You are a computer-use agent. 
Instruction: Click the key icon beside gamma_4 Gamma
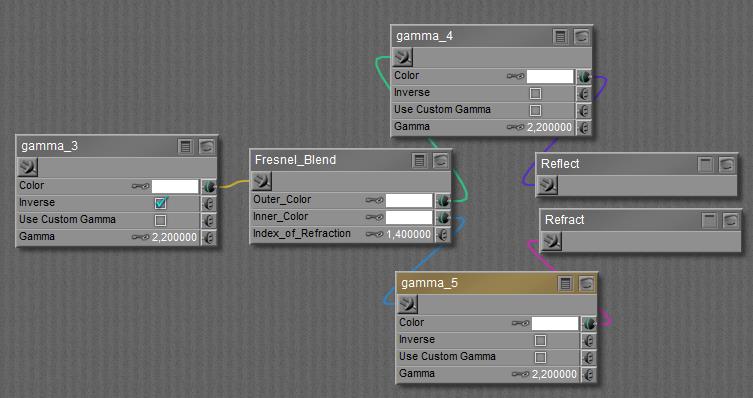(x=515, y=128)
